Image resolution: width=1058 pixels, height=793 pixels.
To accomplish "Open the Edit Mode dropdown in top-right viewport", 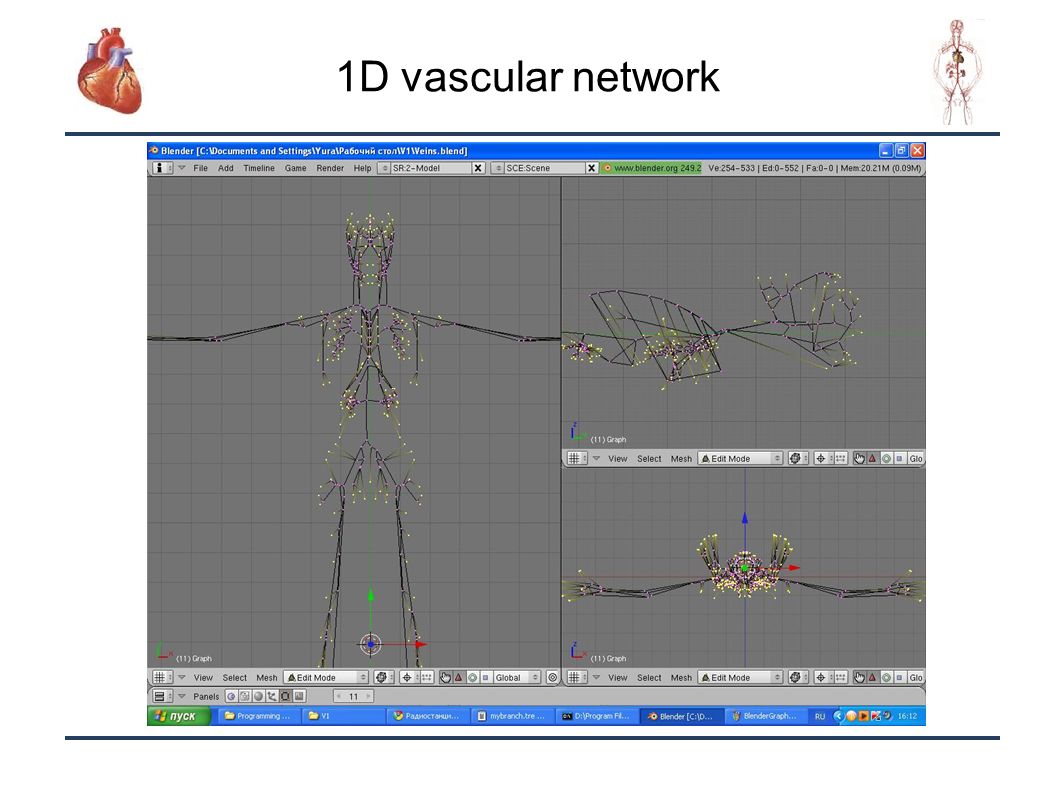I will pyautogui.click(x=740, y=458).
